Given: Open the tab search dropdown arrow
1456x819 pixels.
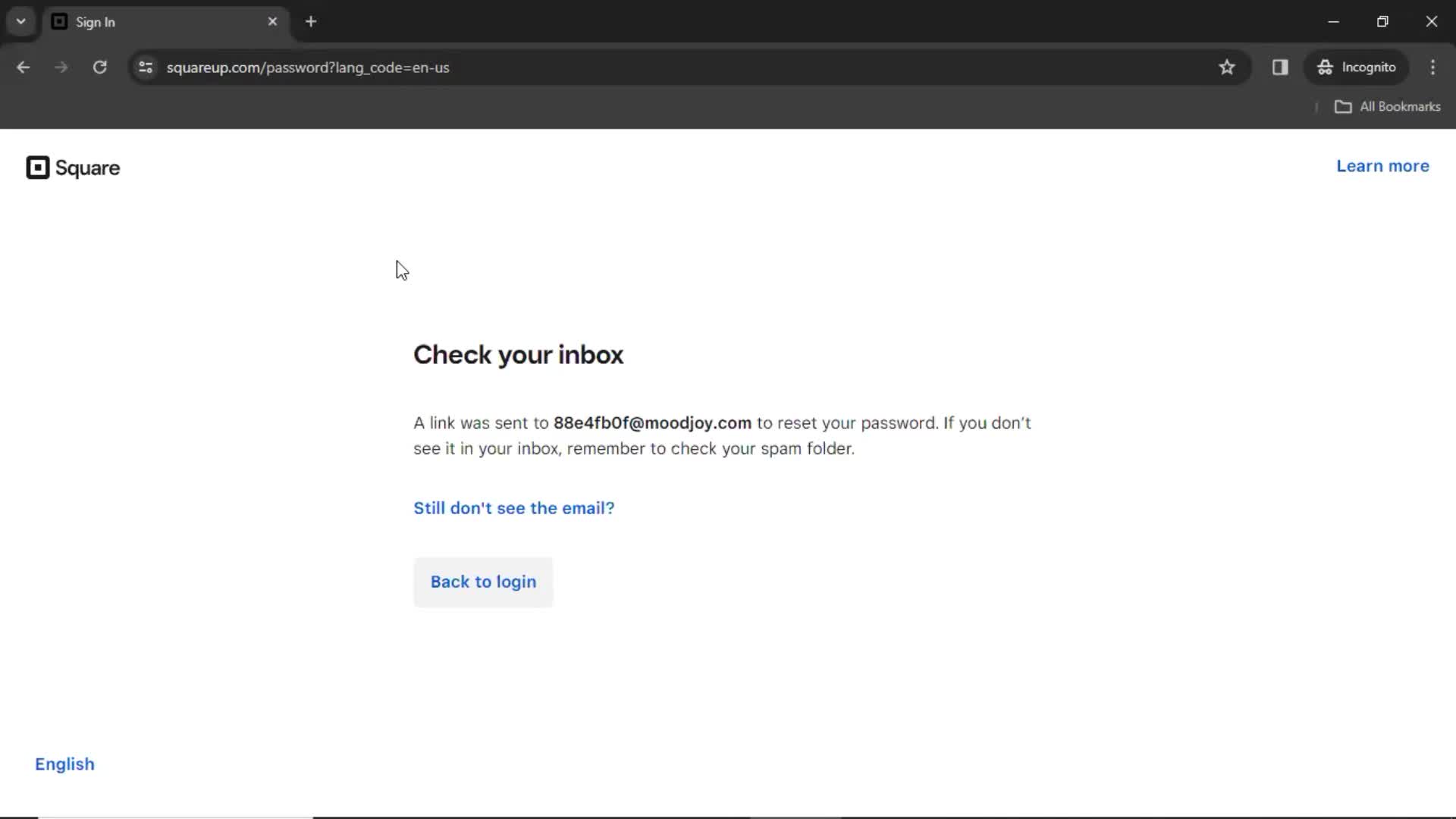Looking at the screenshot, I should [x=21, y=21].
